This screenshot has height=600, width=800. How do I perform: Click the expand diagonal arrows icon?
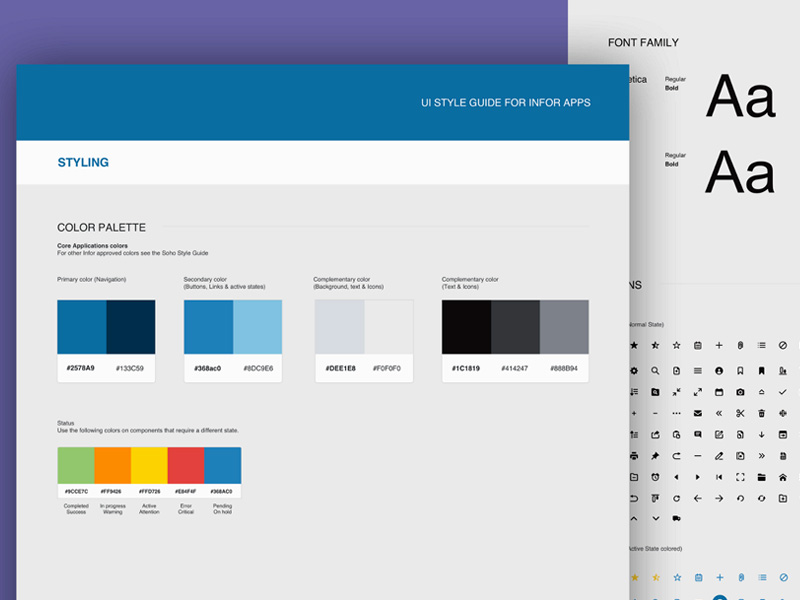(x=697, y=392)
